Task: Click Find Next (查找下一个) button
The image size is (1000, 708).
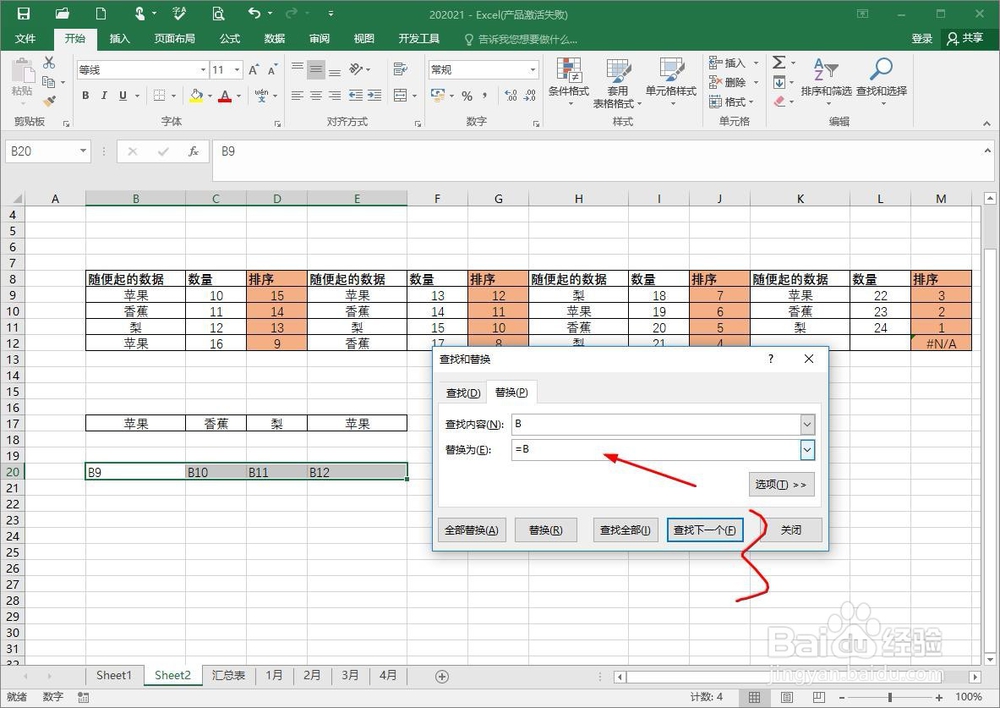Action: pos(705,530)
